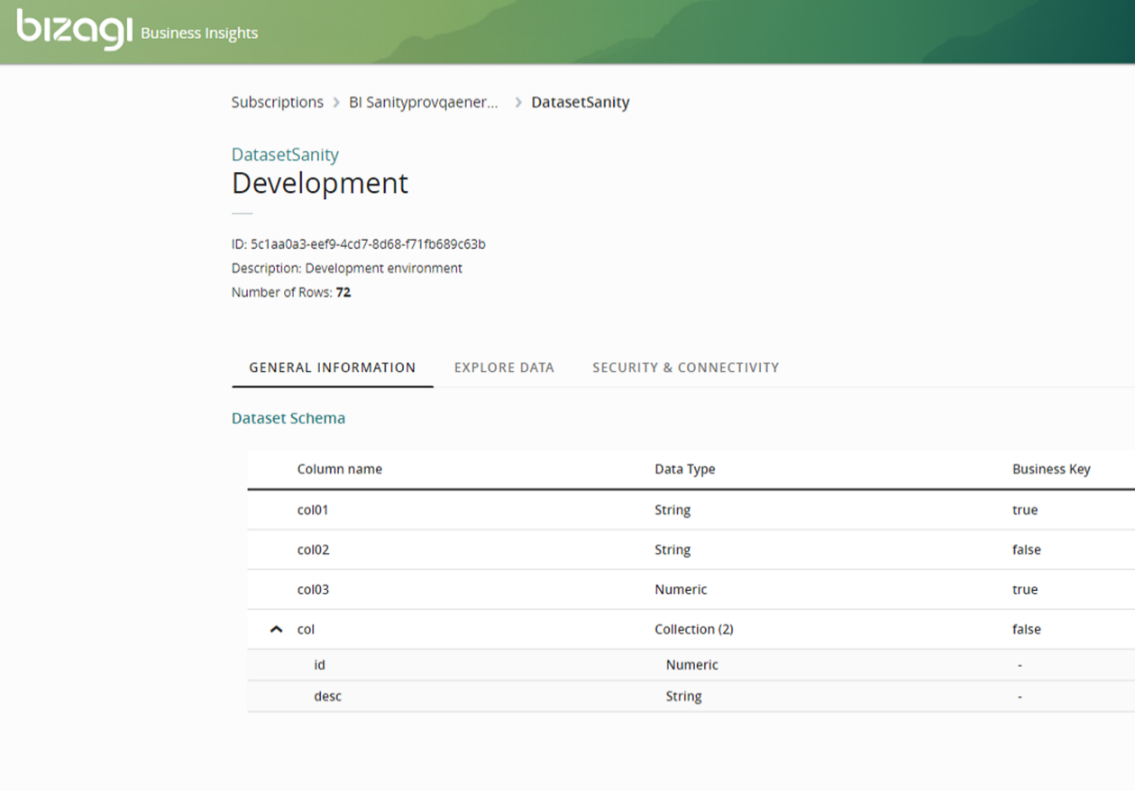
Task: Open the Security & Connectivity tab
Action: [x=685, y=368]
